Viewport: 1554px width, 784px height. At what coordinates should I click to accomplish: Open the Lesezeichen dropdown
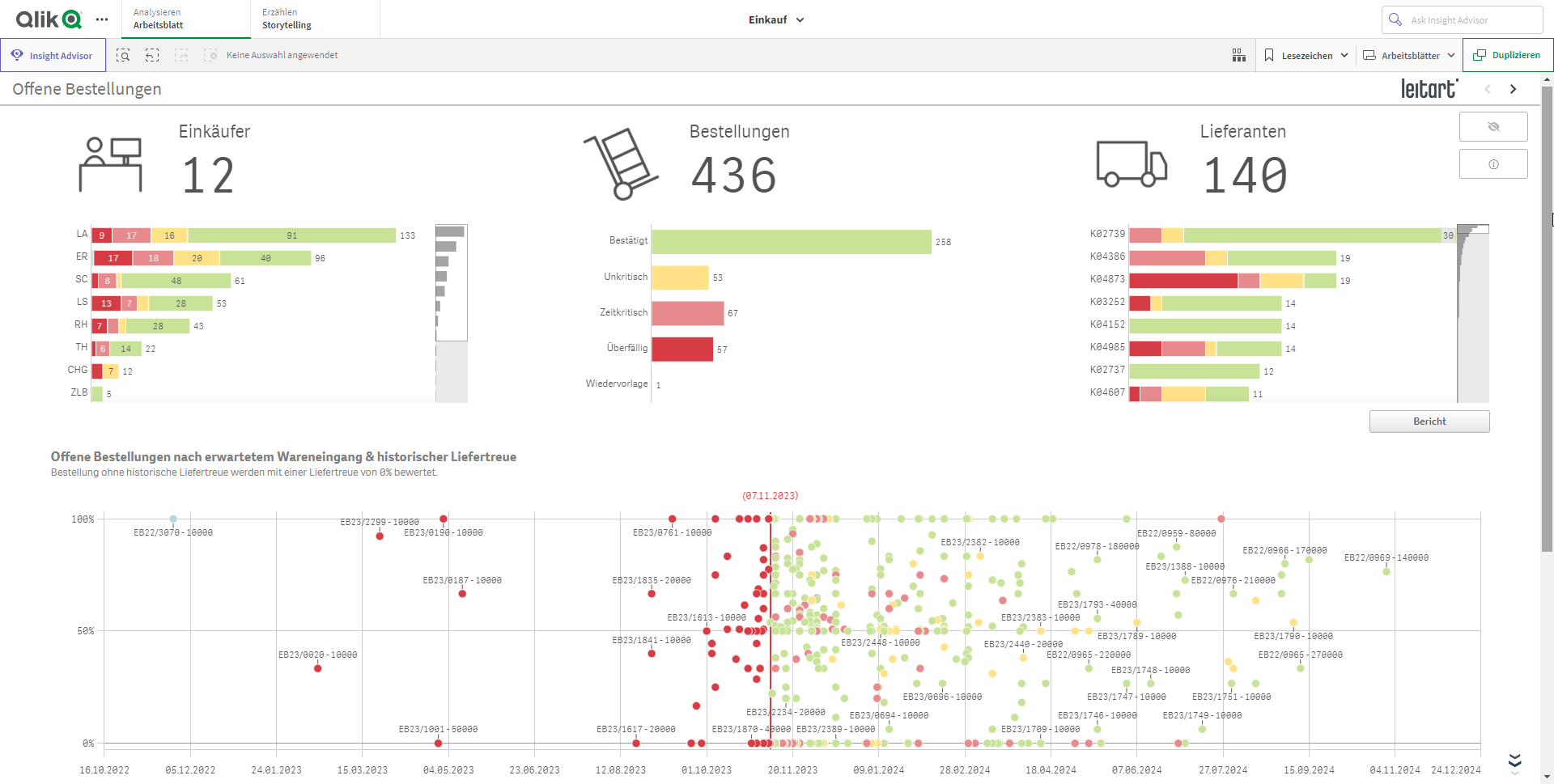[1306, 55]
